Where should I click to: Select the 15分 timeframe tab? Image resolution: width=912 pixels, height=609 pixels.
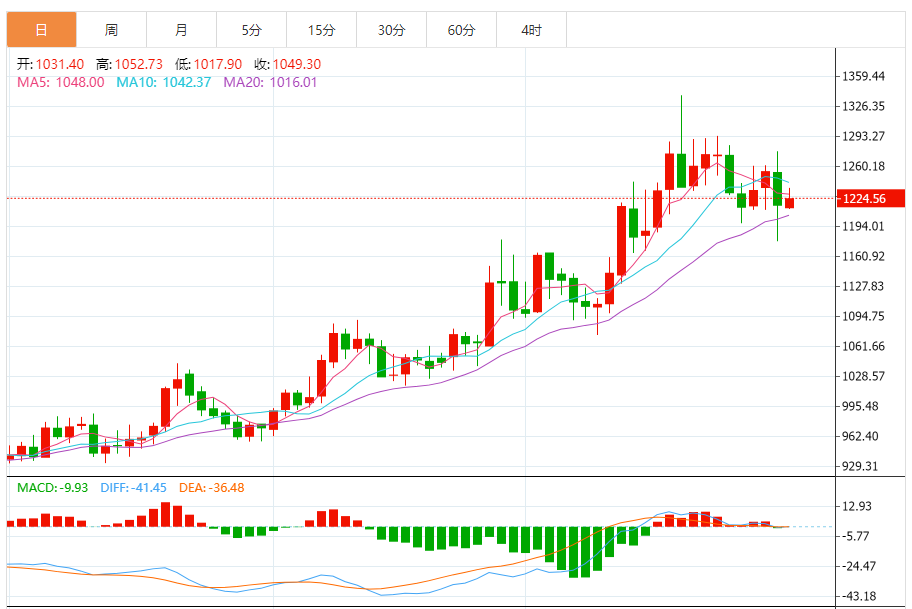321,30
